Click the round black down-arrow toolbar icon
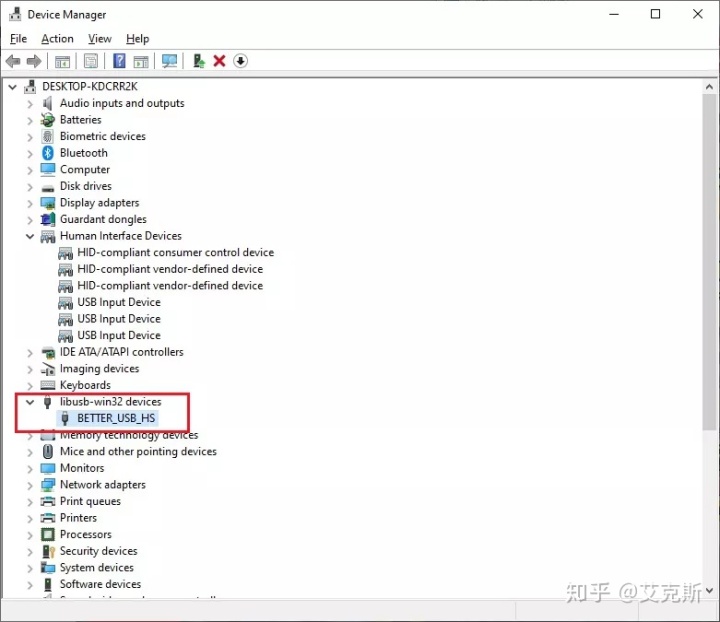The image size is (720, 622). [x=241, y=61]
